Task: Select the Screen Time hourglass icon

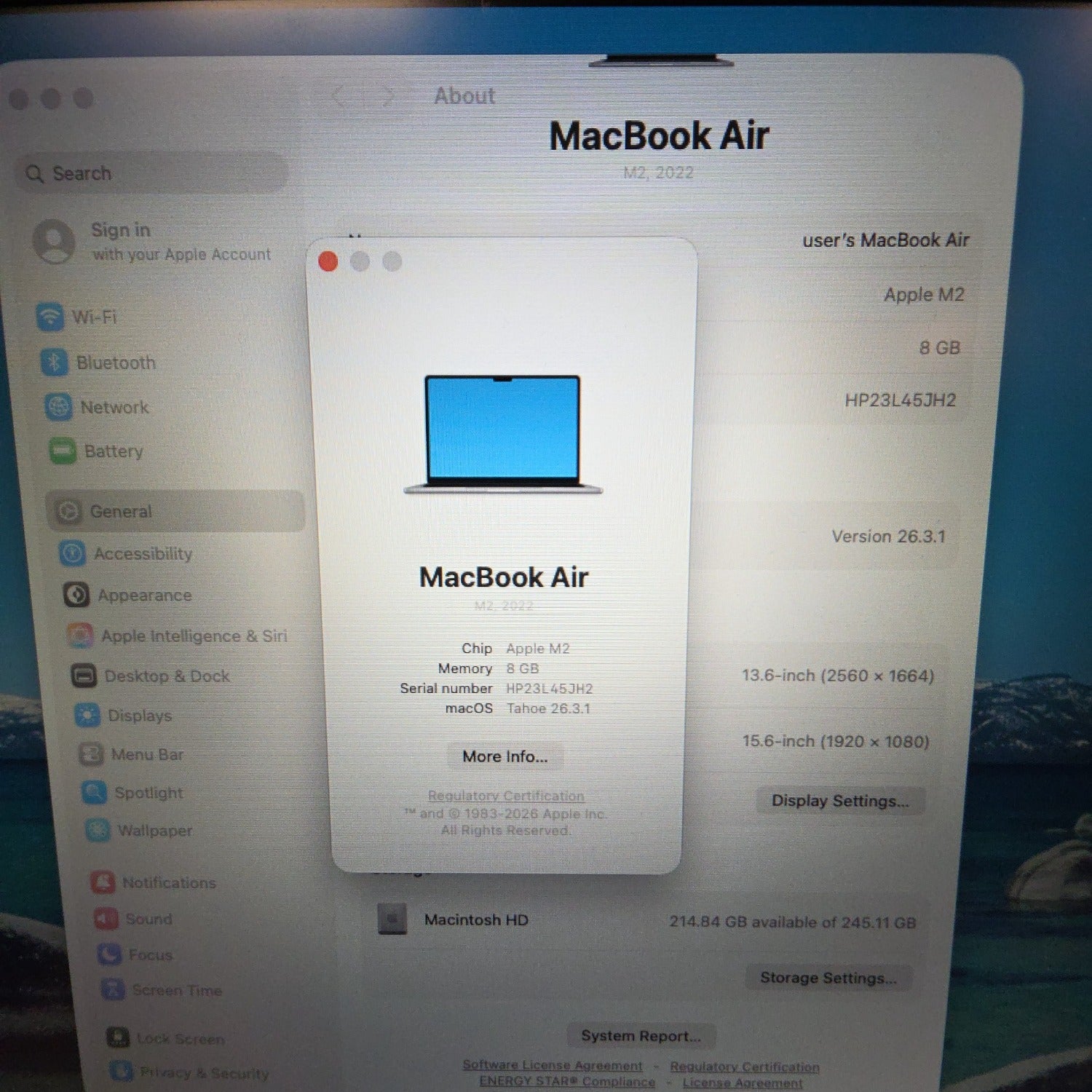Action: [113, 989]
